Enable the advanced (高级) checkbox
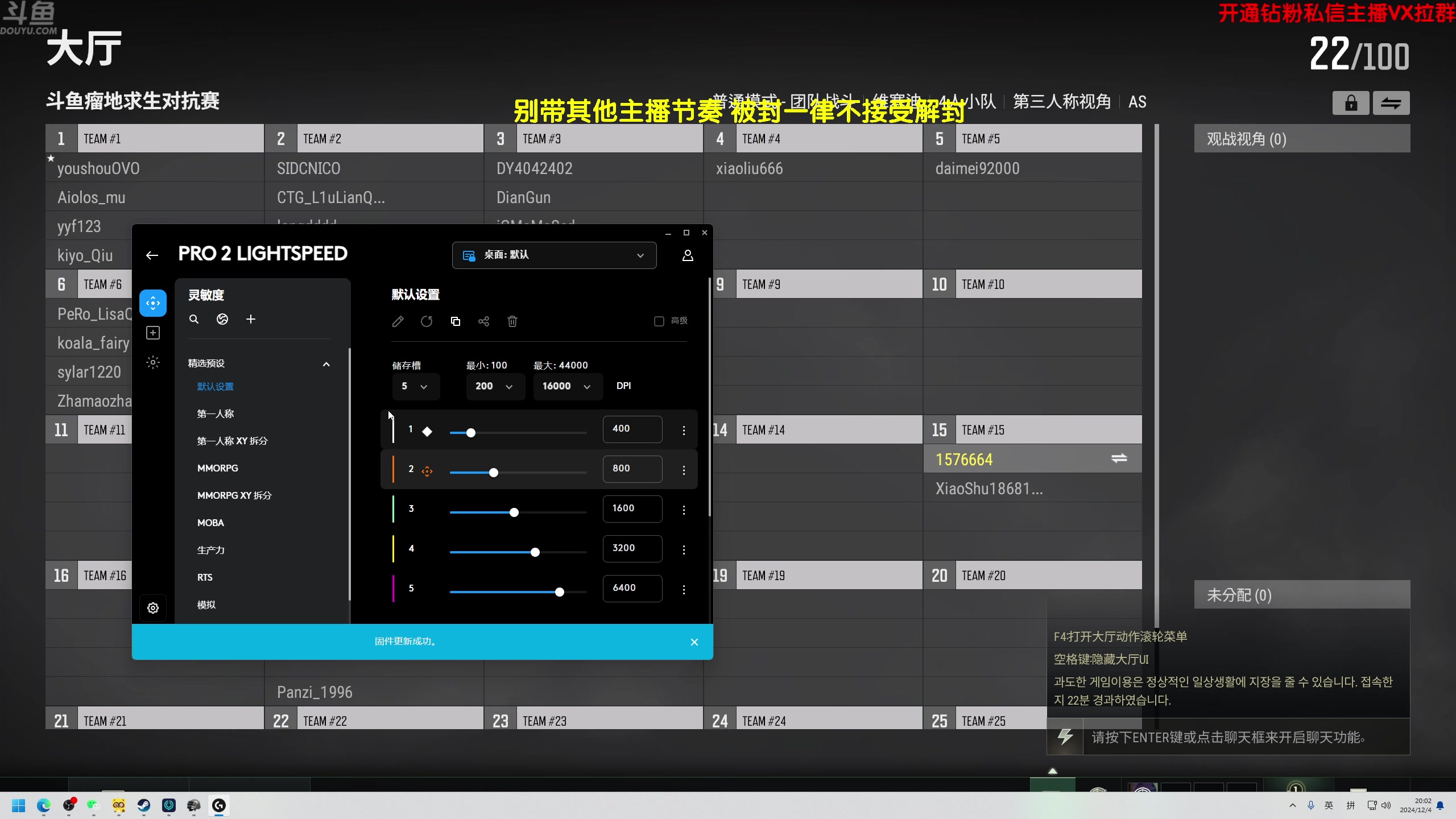Image resolution: width=1456 pixels, height=819 pixels. pos(659,321)
